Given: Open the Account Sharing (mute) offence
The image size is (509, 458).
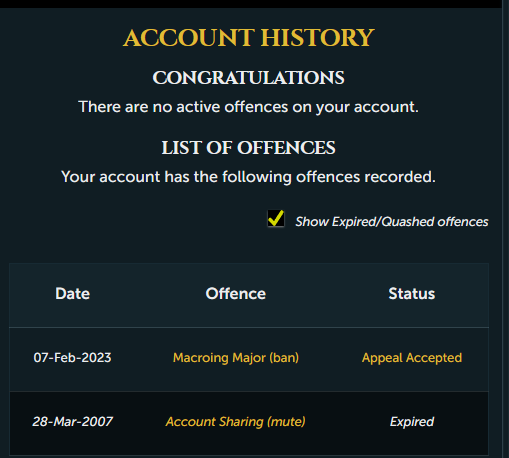Looking at the screenshot, I should click(236, 422).
